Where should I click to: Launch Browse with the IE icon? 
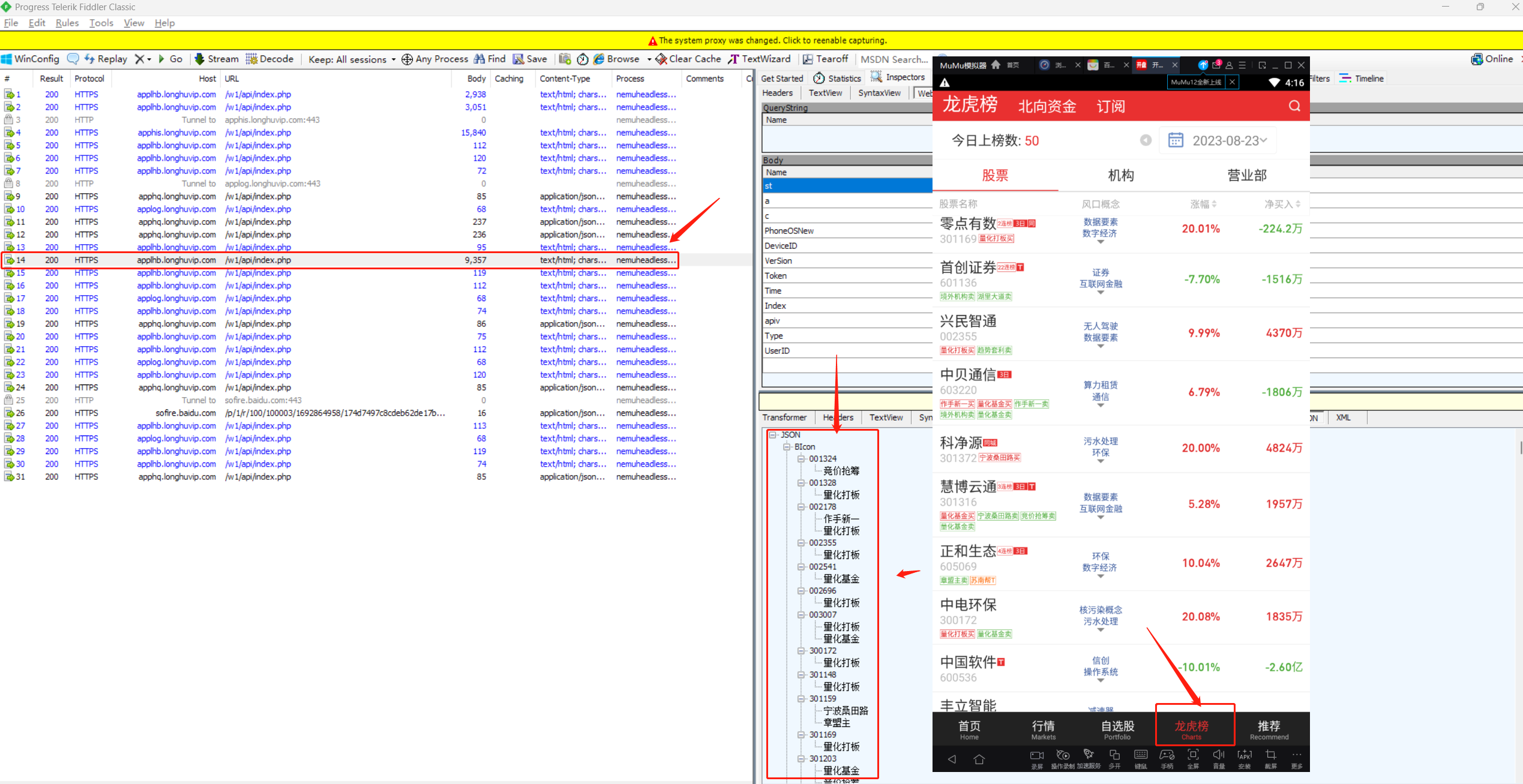tap(616, 59)
